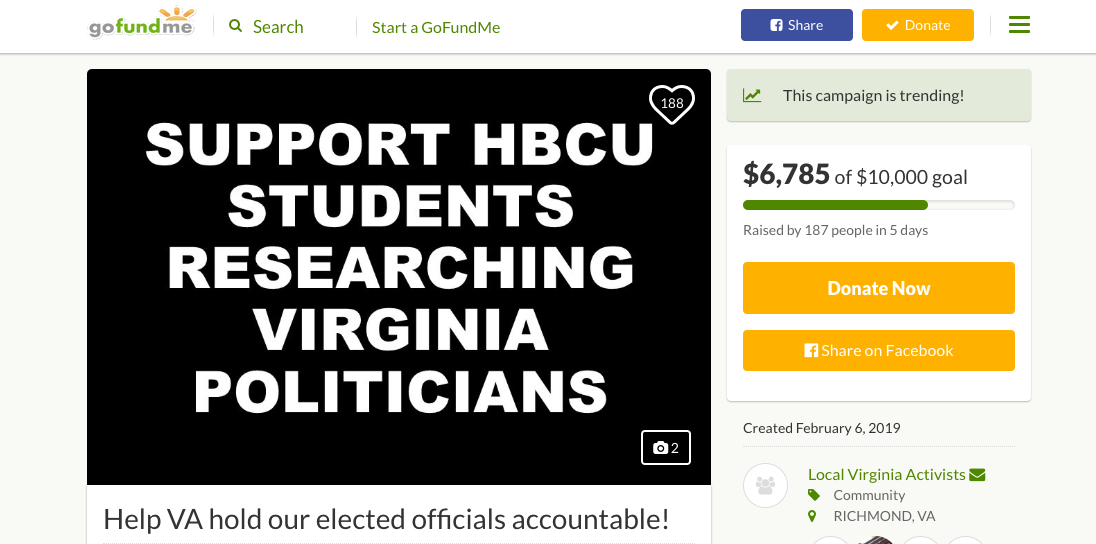Like the campaign with the heart icon
This screenshot has height=544, width=1096.
tap(672, 103)
